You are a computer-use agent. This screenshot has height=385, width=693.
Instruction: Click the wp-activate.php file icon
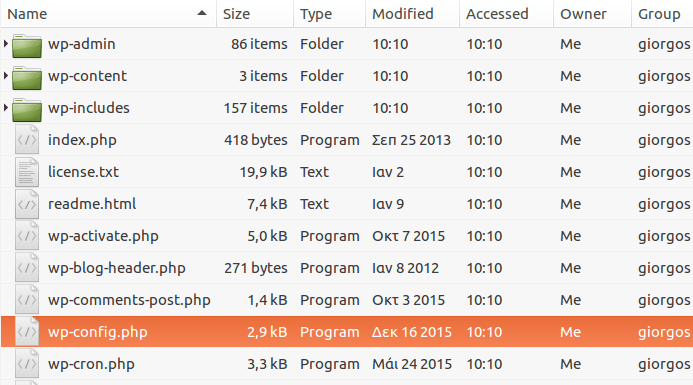click(27, 236)
